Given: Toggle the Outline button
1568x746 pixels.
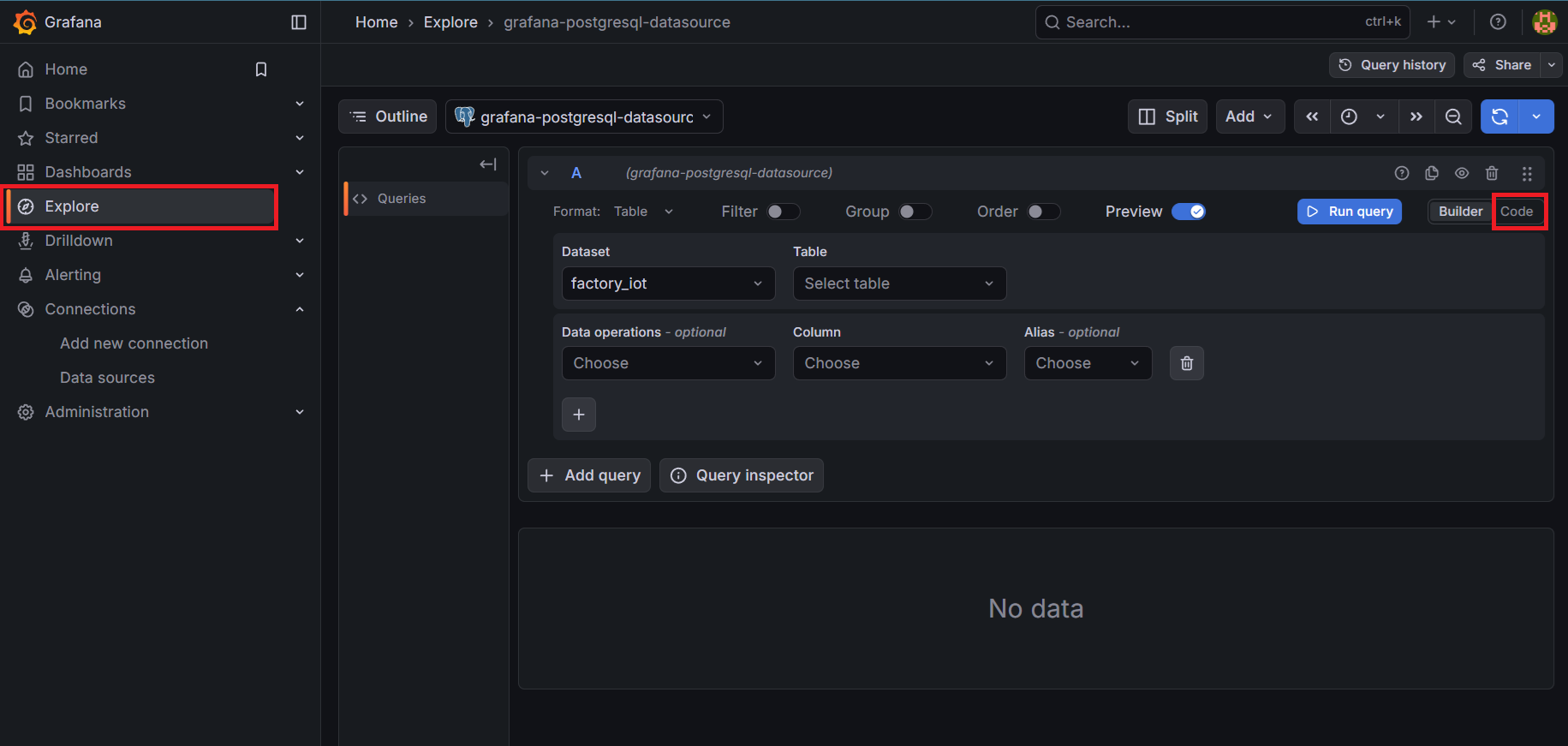Looking at the screenshot, I should click(x=388, y=116).
